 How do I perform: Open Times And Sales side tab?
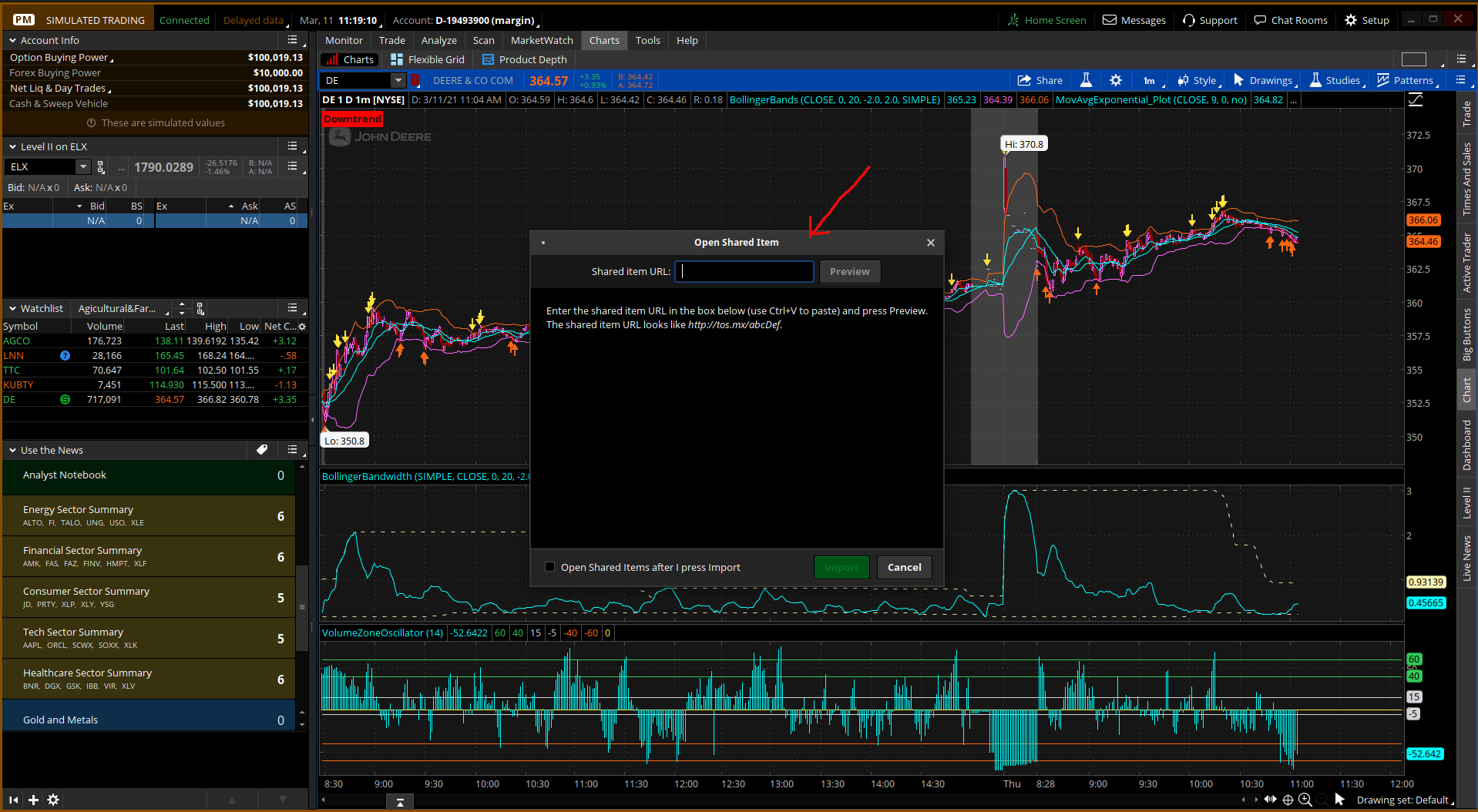pos(1466,179)
